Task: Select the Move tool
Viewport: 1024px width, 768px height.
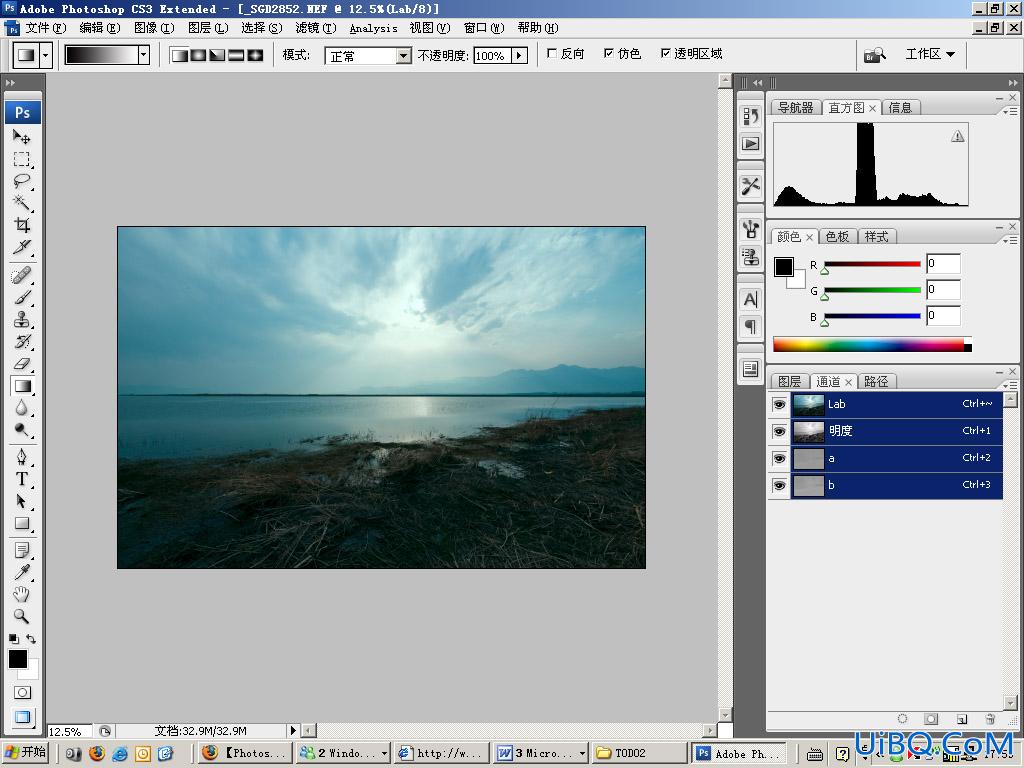Action: tap(22, 137)
